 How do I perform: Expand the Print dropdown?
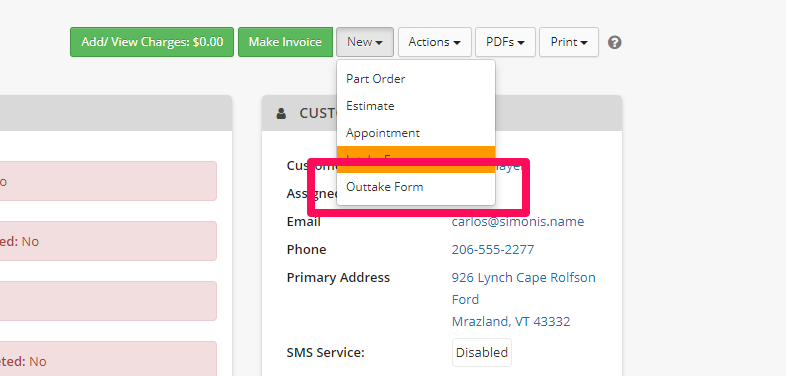pyautogui.click(x=569, y=42)
